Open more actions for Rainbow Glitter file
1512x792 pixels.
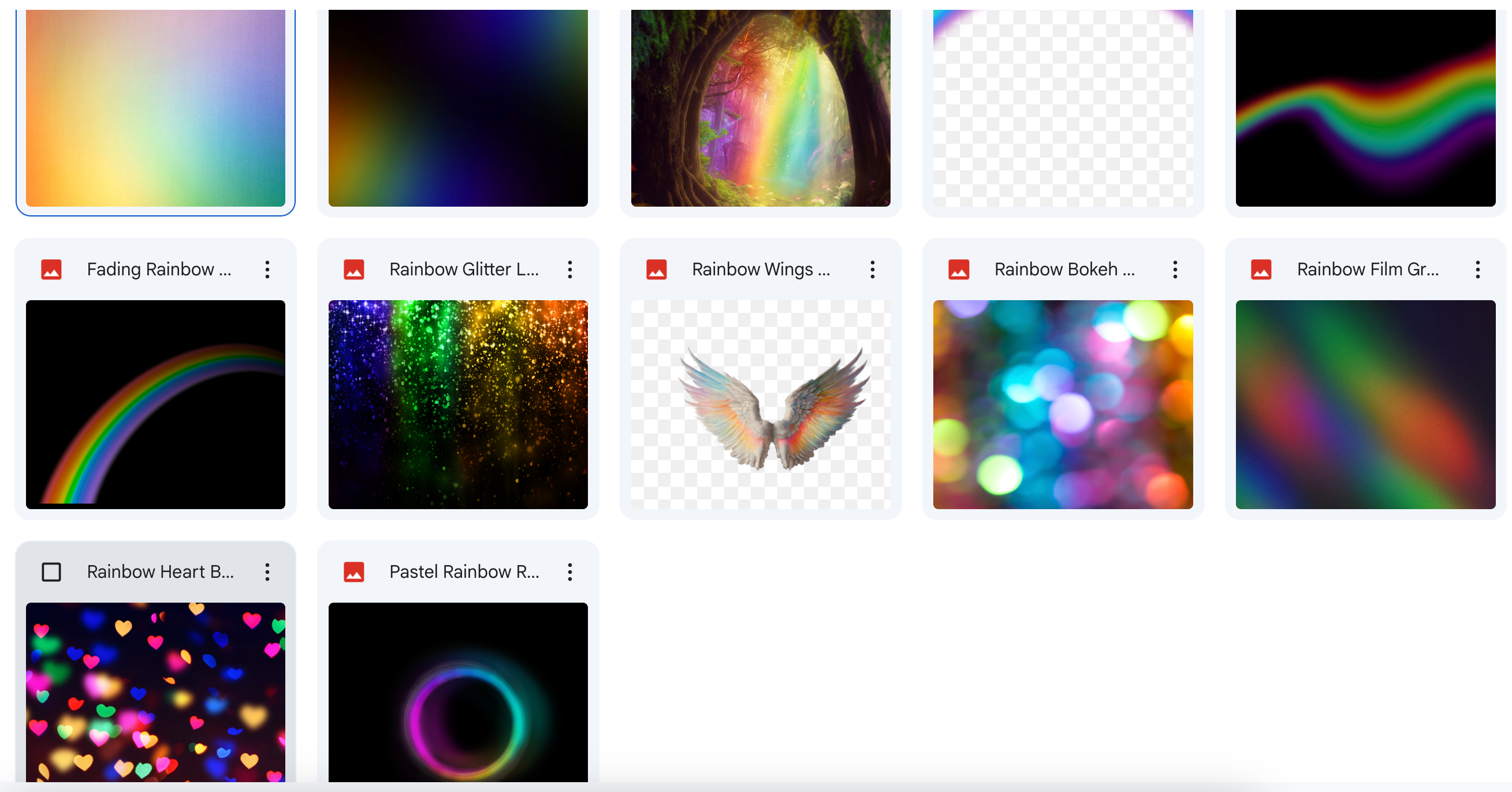(569, 269)
